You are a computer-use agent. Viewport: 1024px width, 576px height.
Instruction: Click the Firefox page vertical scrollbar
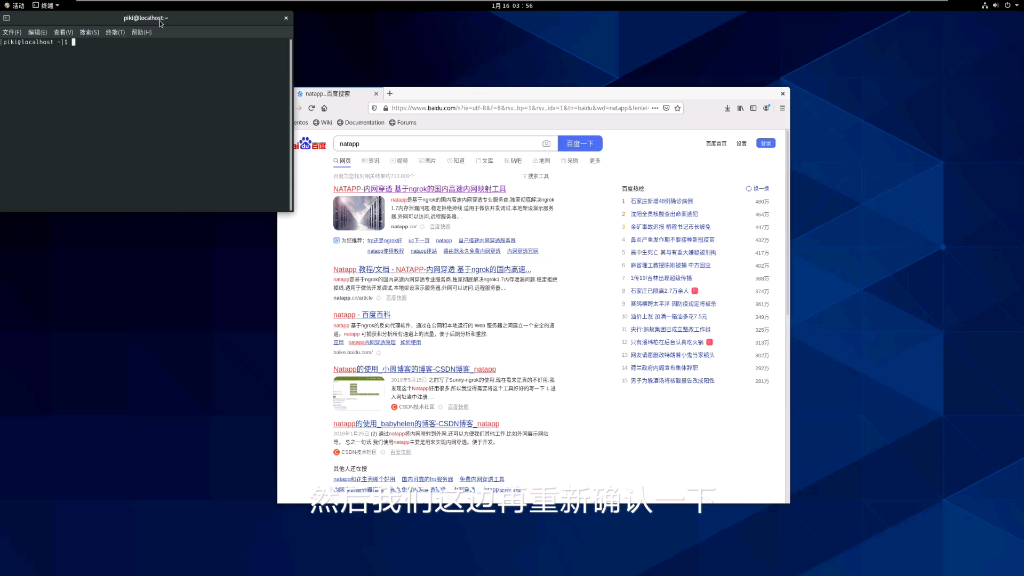coord(787,222)
